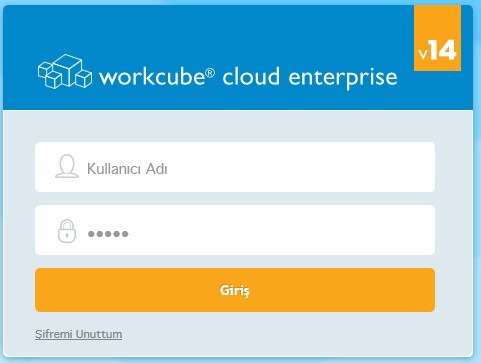Click the Giriş label on orange button
The height and width of the screenshot is (363, 481).
[x=235, y=291]
